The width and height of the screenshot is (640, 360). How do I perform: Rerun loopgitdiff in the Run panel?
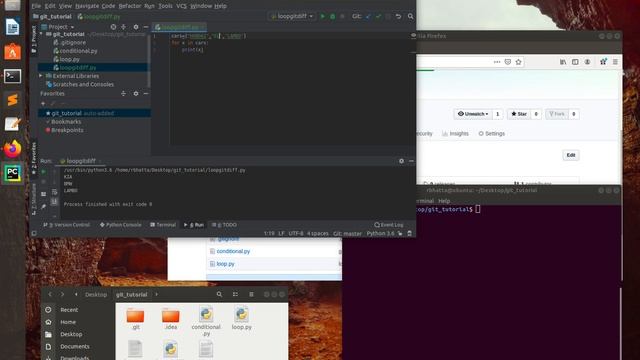(x=44, y=172)
